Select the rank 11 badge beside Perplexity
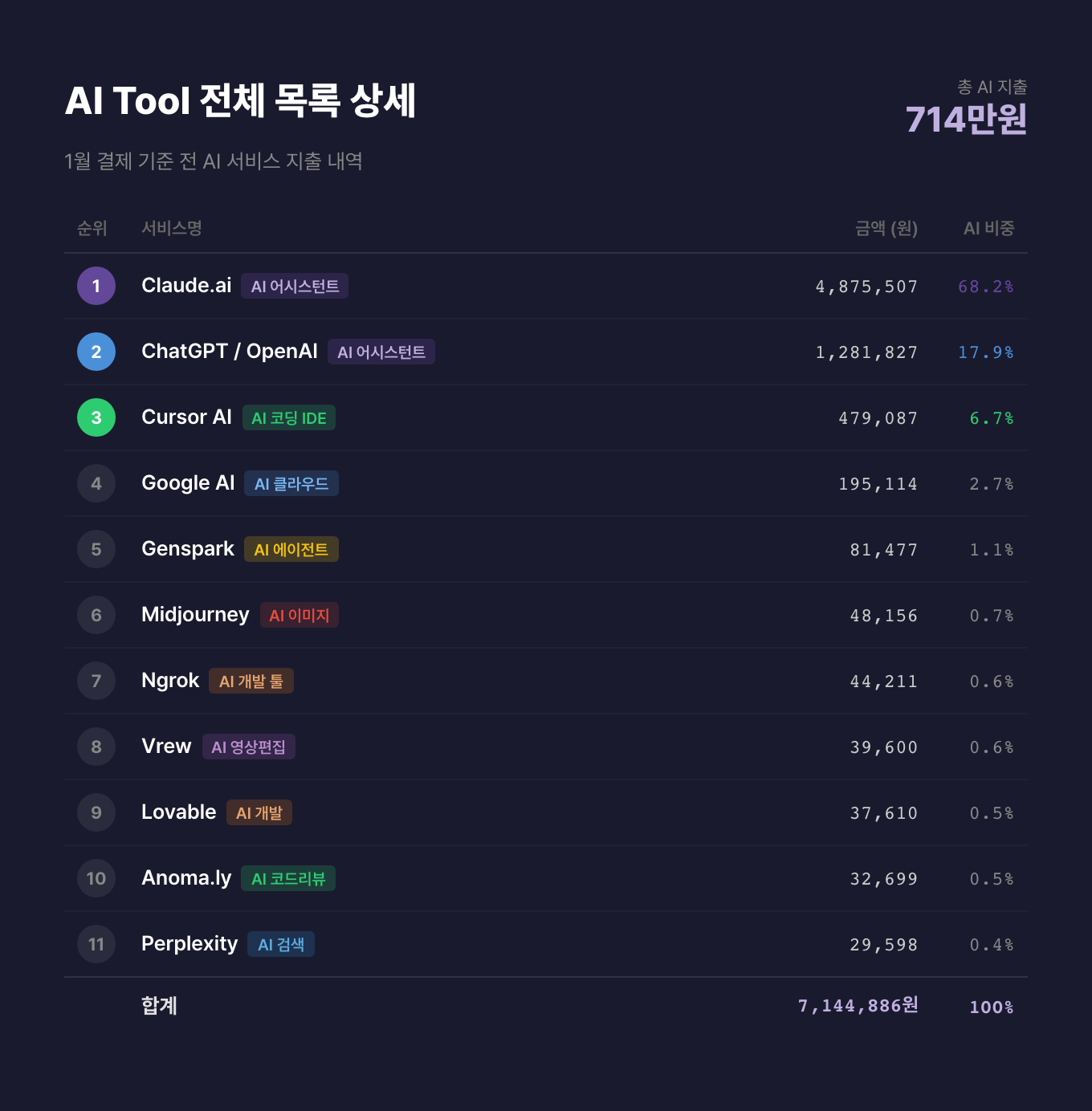This screenshot has width=1092, height=1111. 96,944
